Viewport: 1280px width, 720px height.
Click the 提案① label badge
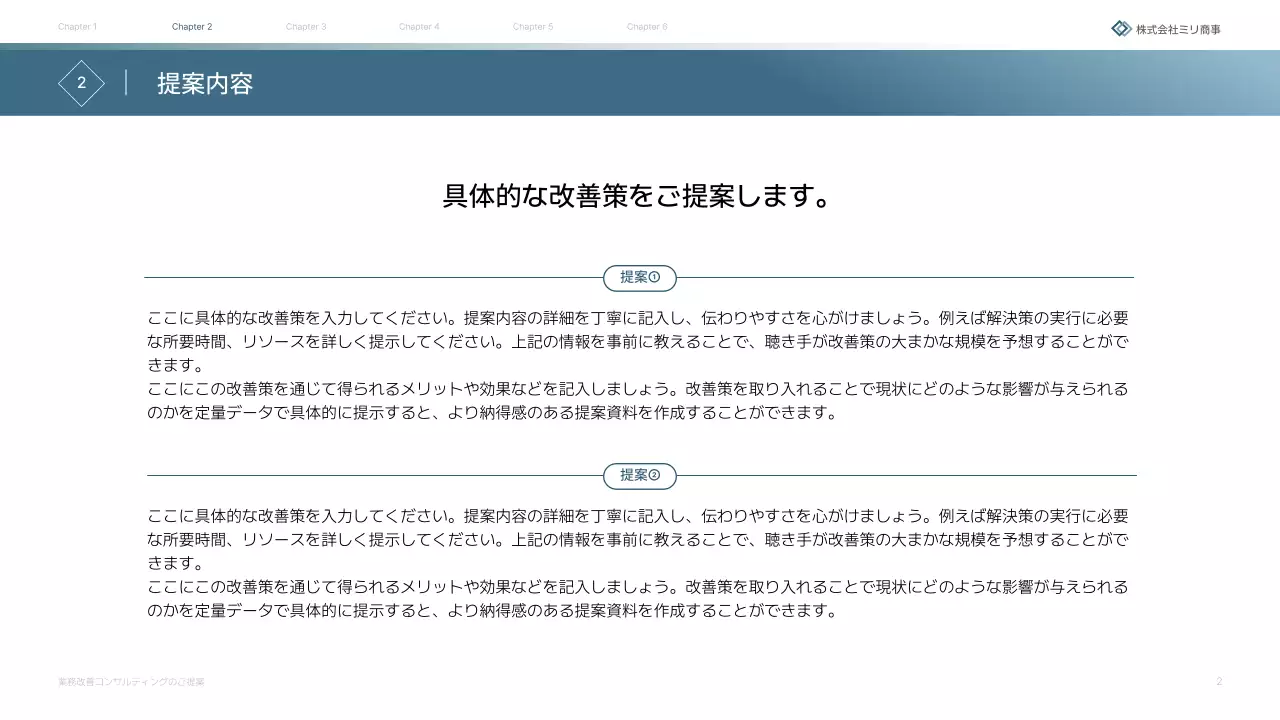pos(639,278)
